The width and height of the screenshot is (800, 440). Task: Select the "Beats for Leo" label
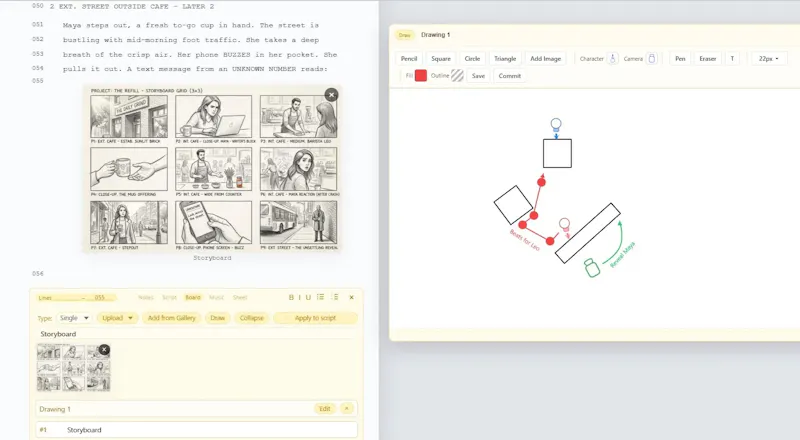(x=524, y=240)
